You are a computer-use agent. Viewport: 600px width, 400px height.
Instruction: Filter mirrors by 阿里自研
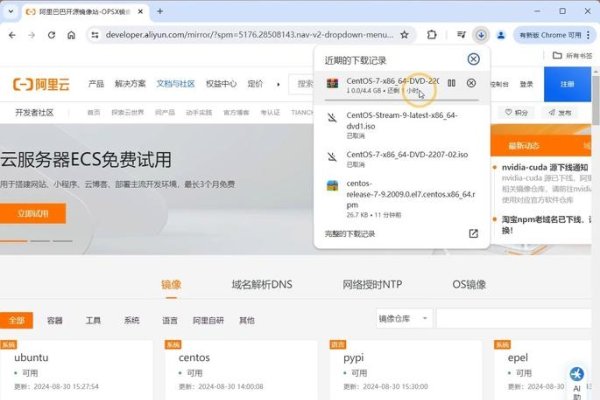pyautogui.click(x=208, y=320)
